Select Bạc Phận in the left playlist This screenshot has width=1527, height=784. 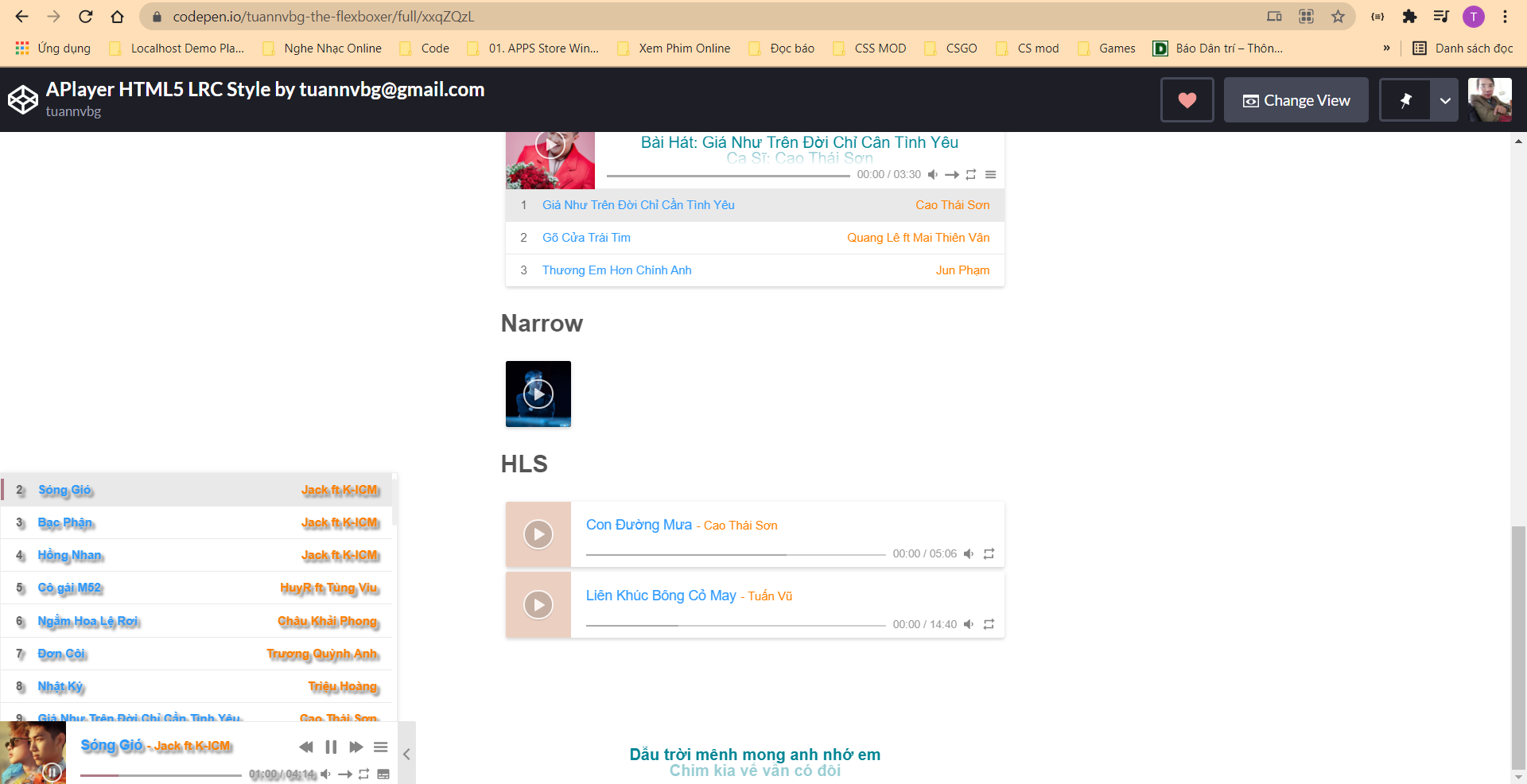coord(197,522)
